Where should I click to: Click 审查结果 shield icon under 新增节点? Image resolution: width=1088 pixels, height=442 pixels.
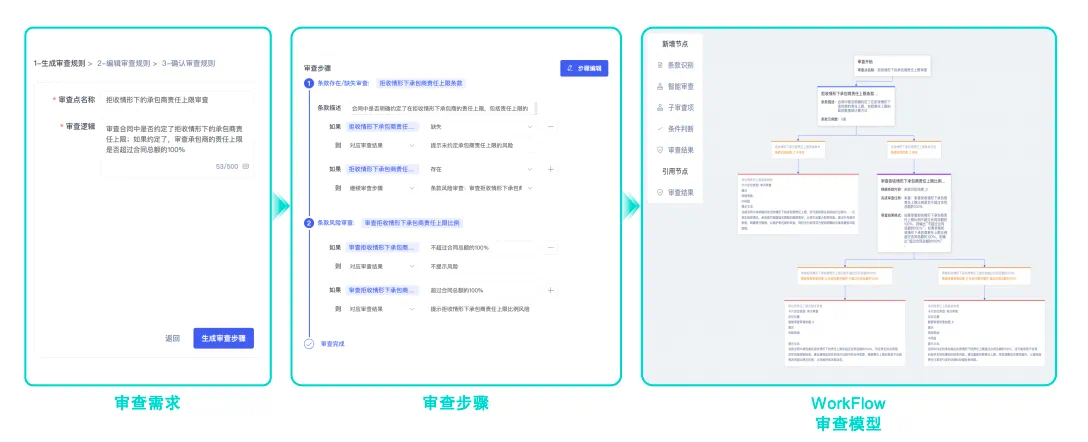click(658, 149)
